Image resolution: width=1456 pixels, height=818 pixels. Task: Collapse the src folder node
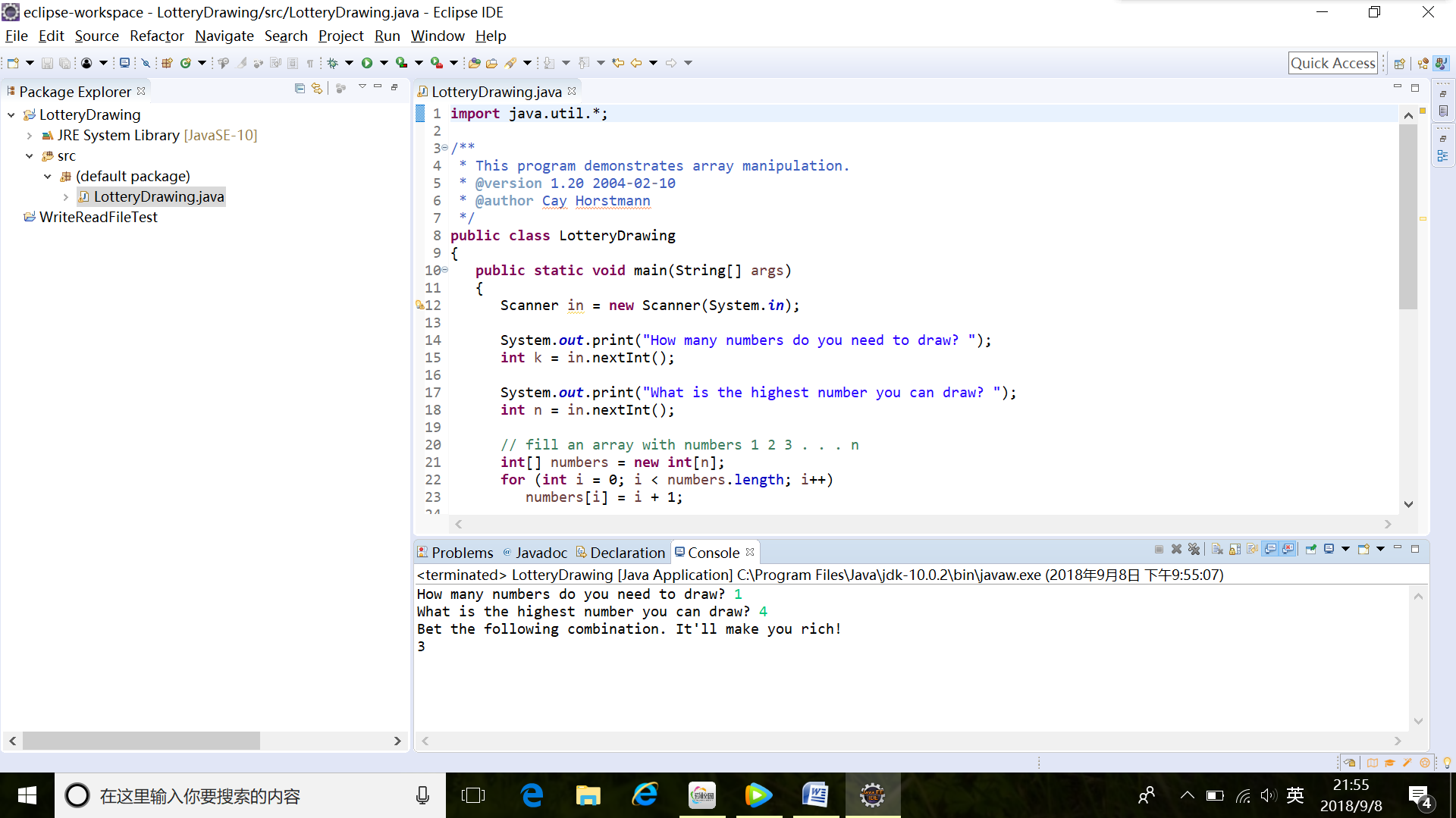tap(30, 155)
